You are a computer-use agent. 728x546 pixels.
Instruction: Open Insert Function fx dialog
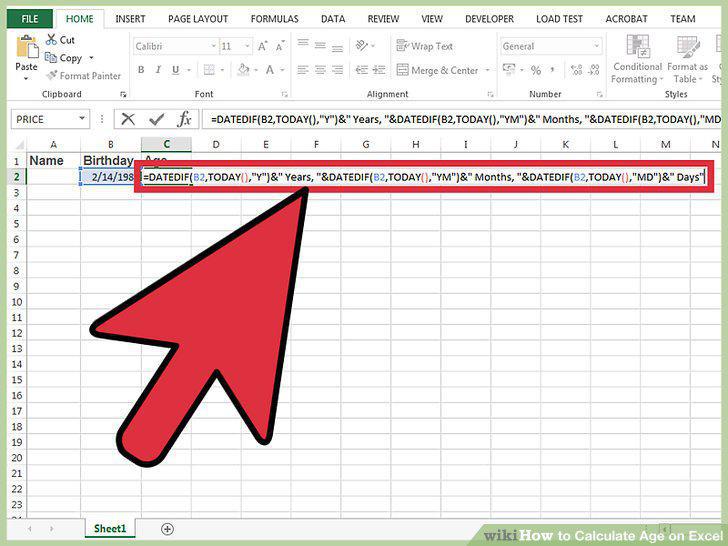click(x=184, y=119)
